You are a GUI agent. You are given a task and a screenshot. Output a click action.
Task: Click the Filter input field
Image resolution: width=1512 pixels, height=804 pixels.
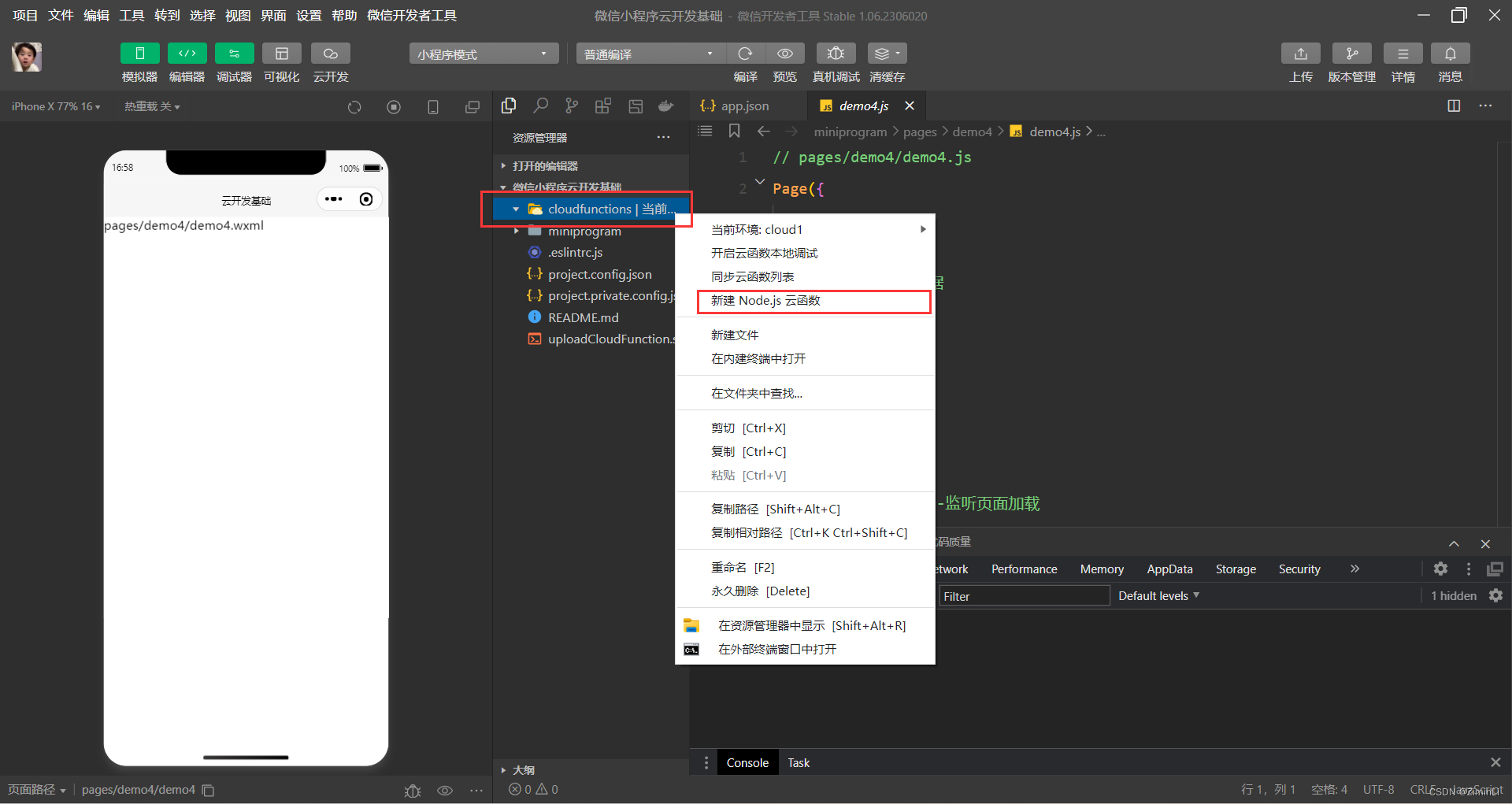(1024, 596)
